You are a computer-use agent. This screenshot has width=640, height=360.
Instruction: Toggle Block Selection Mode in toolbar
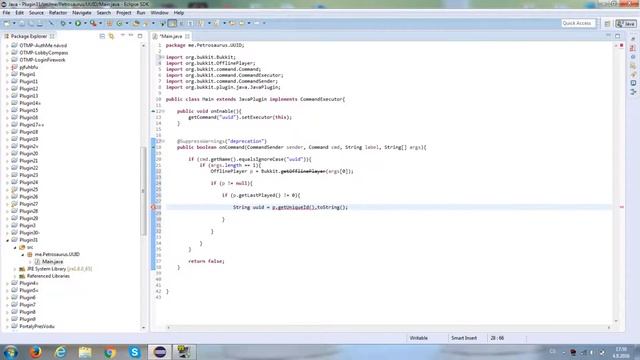[x=182, y=23]
